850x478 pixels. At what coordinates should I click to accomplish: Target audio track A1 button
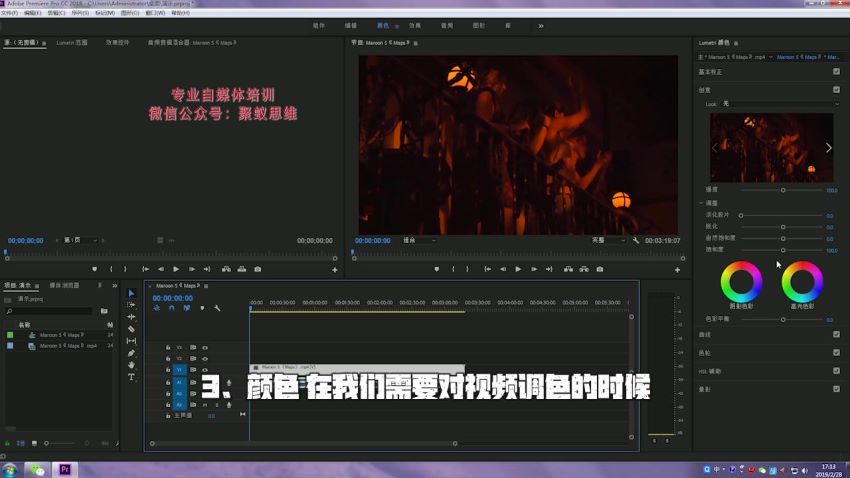click(179, 383)
